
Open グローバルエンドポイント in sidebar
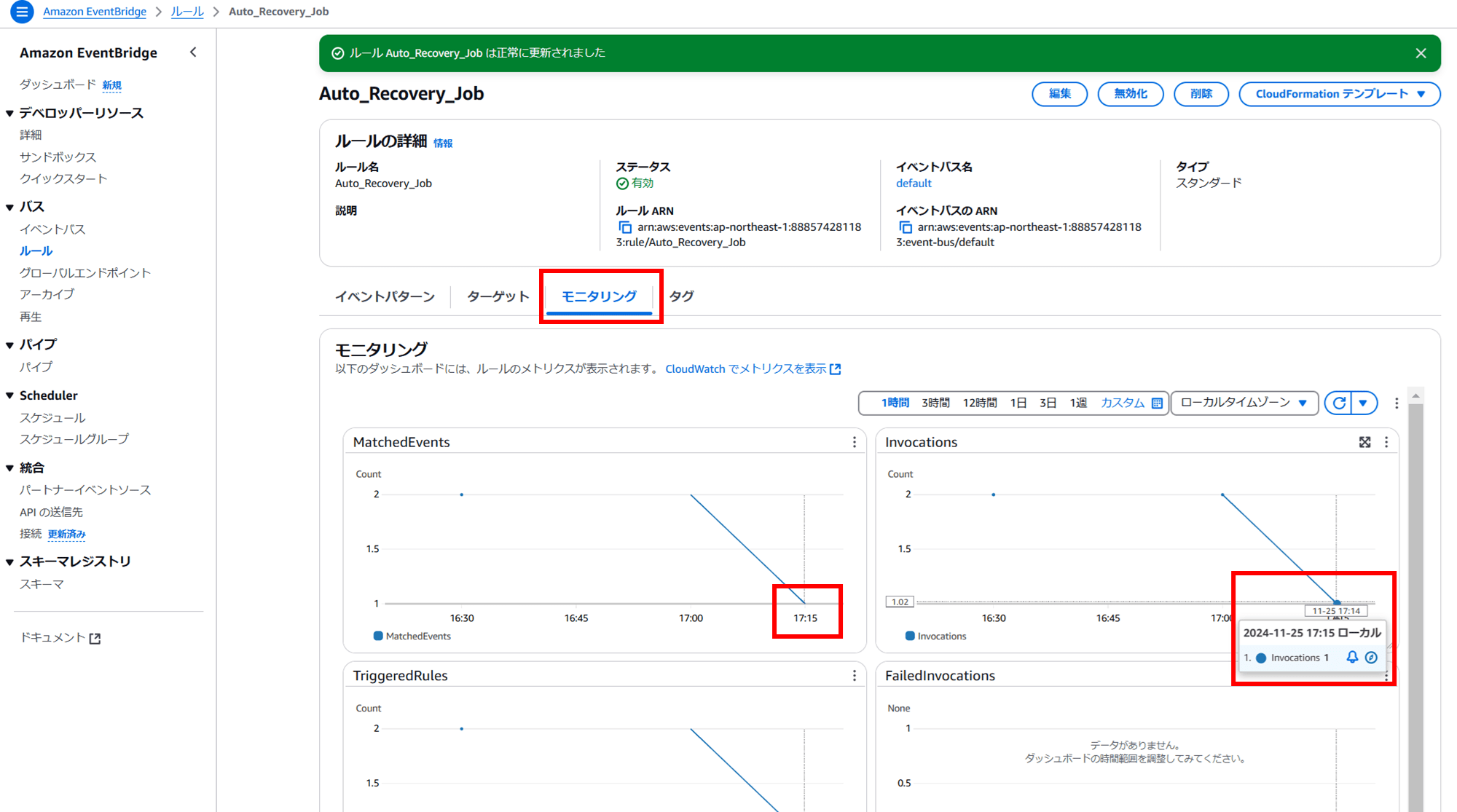click(85, 273)
